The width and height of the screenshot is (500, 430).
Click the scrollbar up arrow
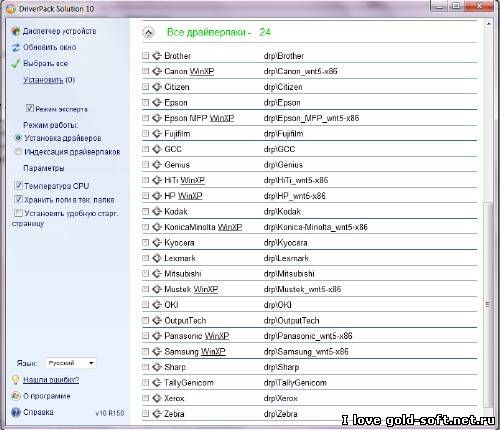click(488, 24)
